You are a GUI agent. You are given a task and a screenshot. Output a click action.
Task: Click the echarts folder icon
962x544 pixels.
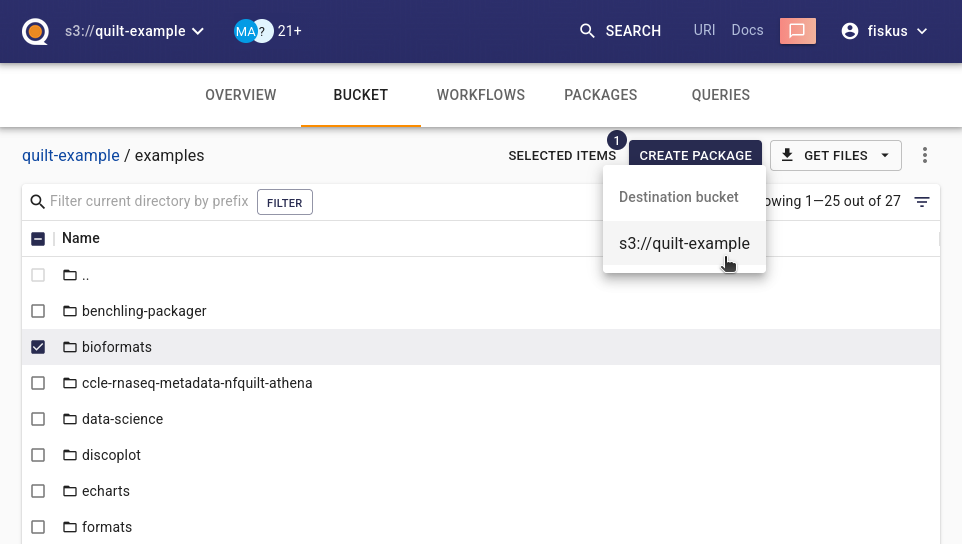70,491
